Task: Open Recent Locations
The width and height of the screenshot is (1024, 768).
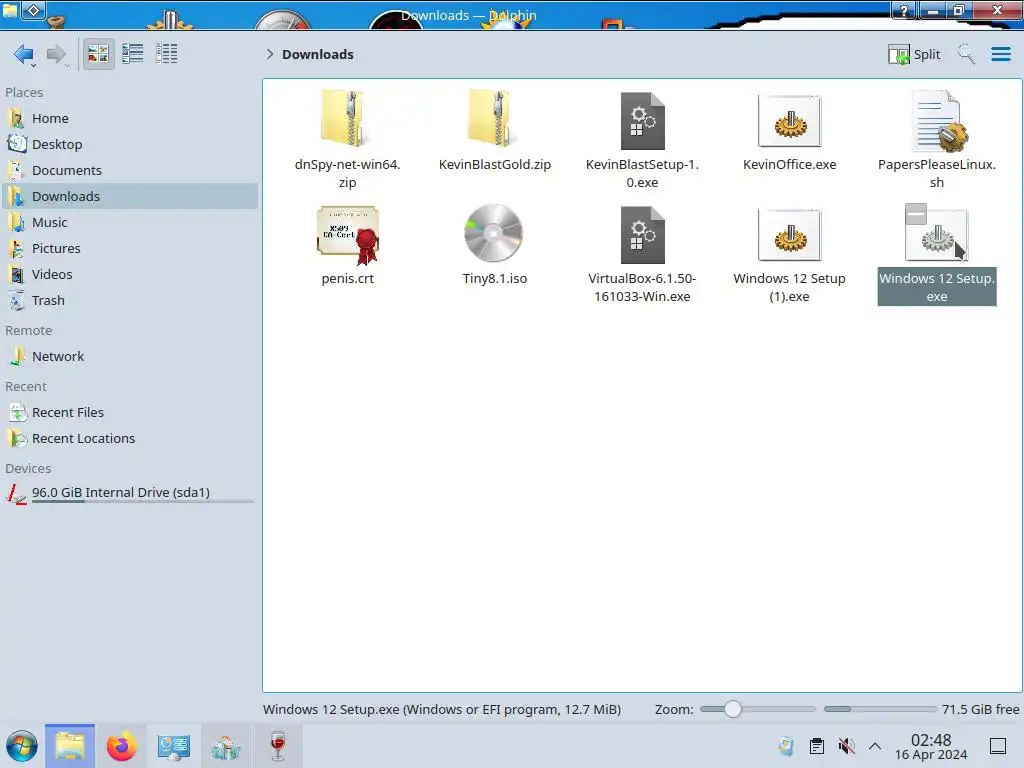Action: click(x=129, y=439)
